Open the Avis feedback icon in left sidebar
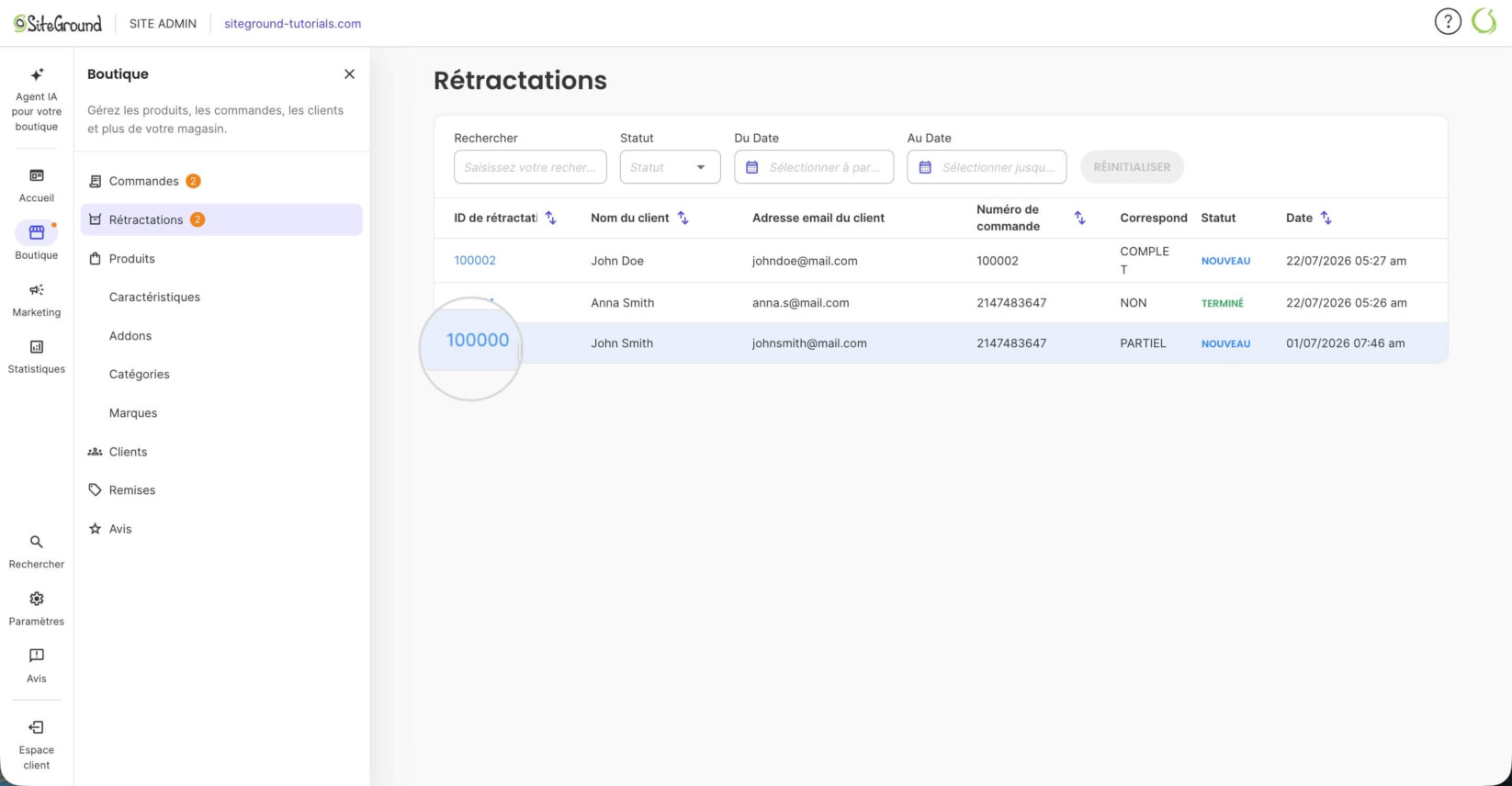The height and width of the screenshot is (786, 1512). coord(37,656)
